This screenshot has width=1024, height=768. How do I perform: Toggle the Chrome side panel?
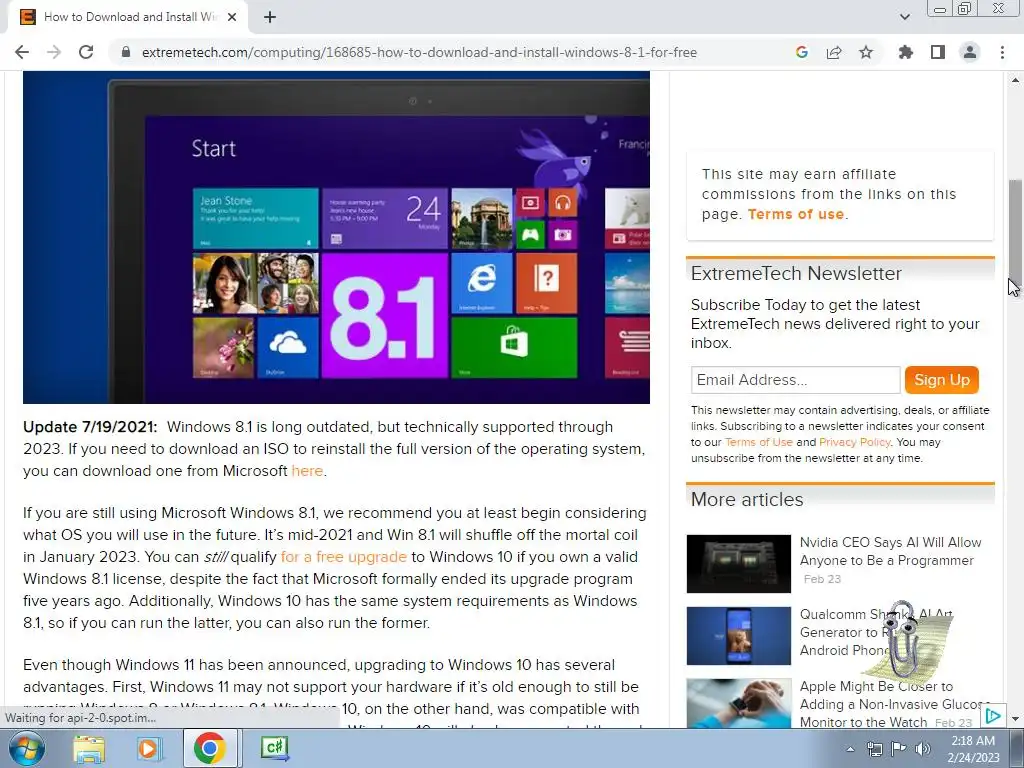click(938, 52)
